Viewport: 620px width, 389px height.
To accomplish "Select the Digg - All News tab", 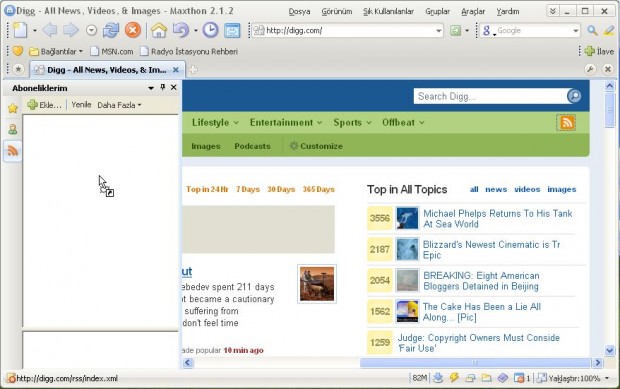I will click(x=107, y=70).
